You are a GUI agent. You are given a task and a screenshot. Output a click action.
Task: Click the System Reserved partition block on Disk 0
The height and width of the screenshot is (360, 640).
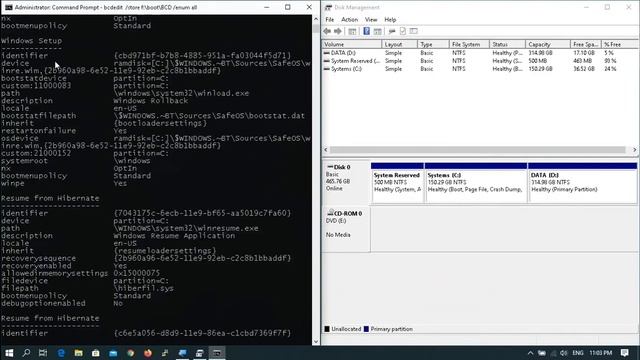(397, 182)
